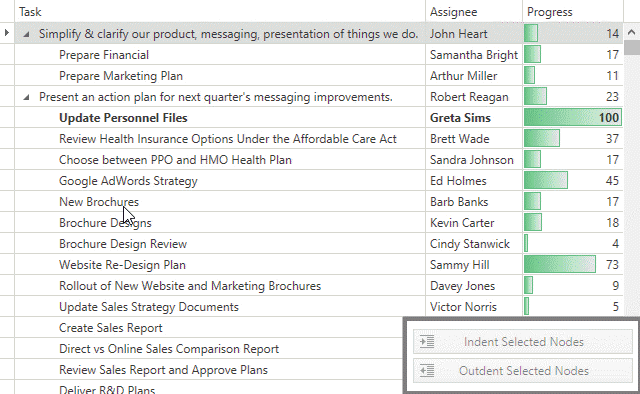
Task: Click the Brochure Design Review task
Action: [x=123, y=244]
